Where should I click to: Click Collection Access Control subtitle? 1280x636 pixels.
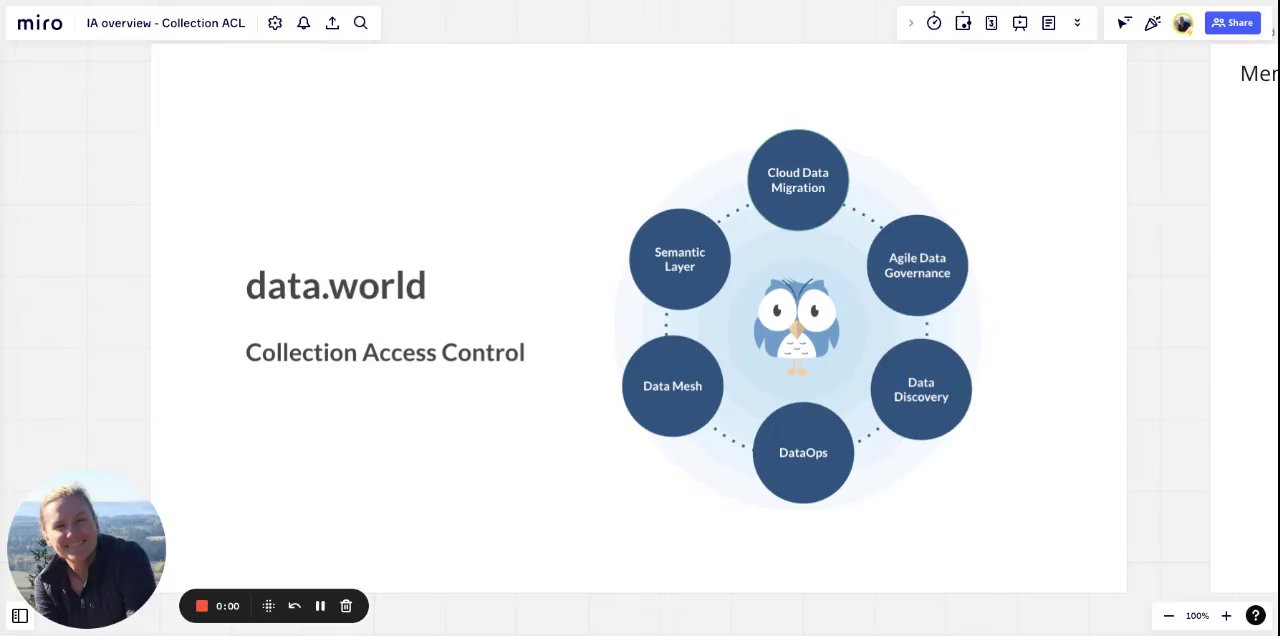385,352
